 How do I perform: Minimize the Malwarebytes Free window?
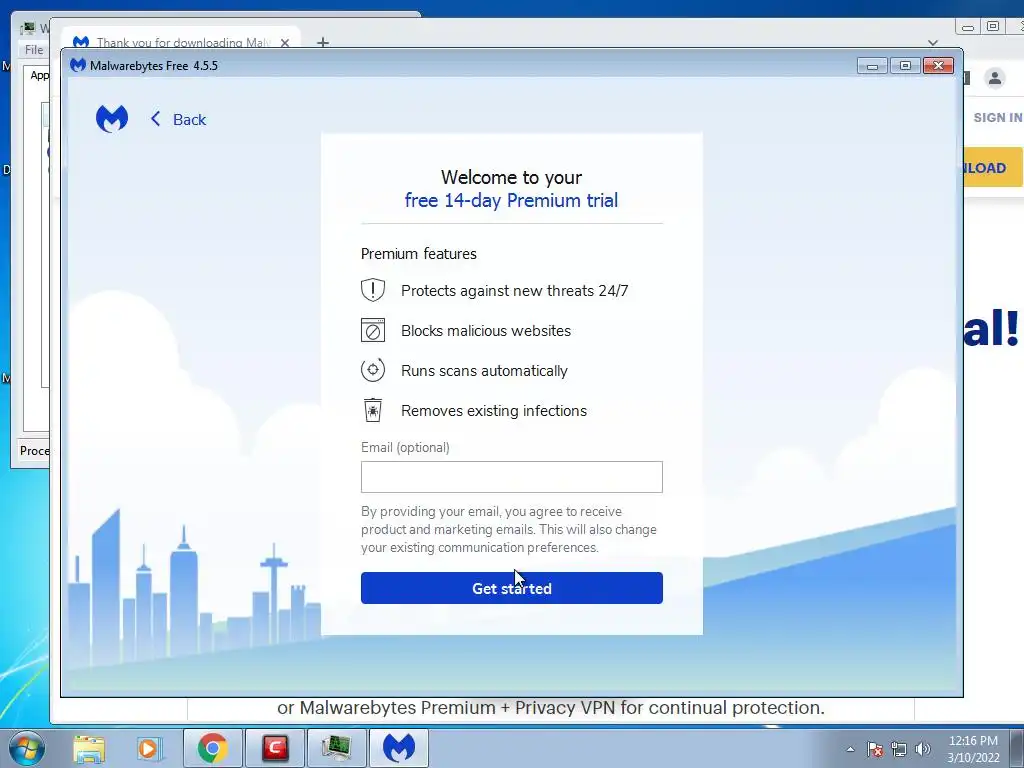pyautogui.click(x=872, y=65)
